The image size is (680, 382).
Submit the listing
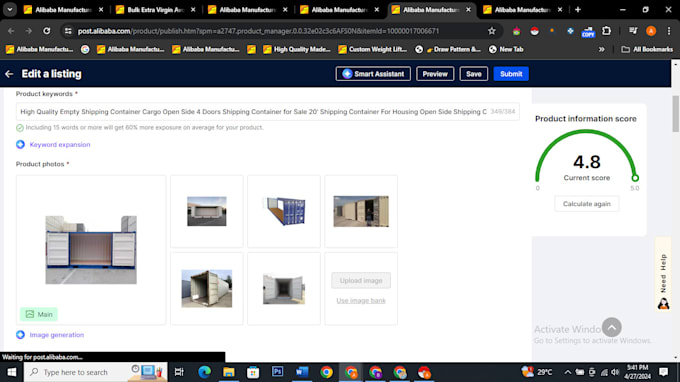pyautogui.click(x=511, y=74)
